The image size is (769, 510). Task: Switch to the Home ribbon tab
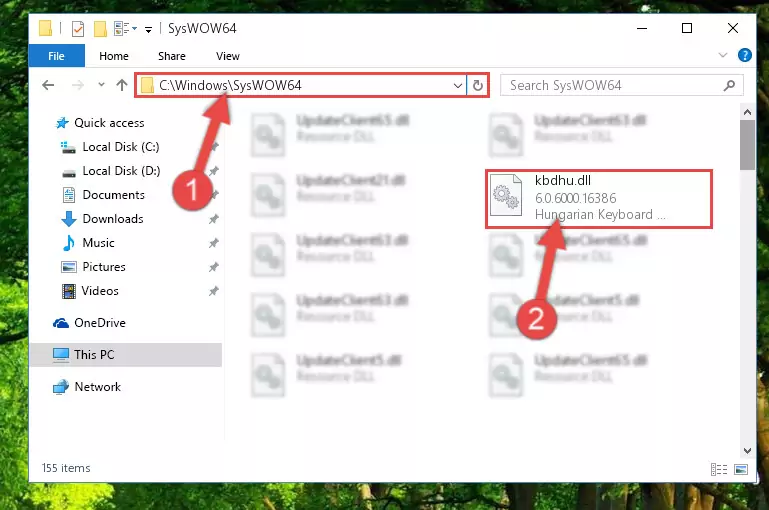114,56
